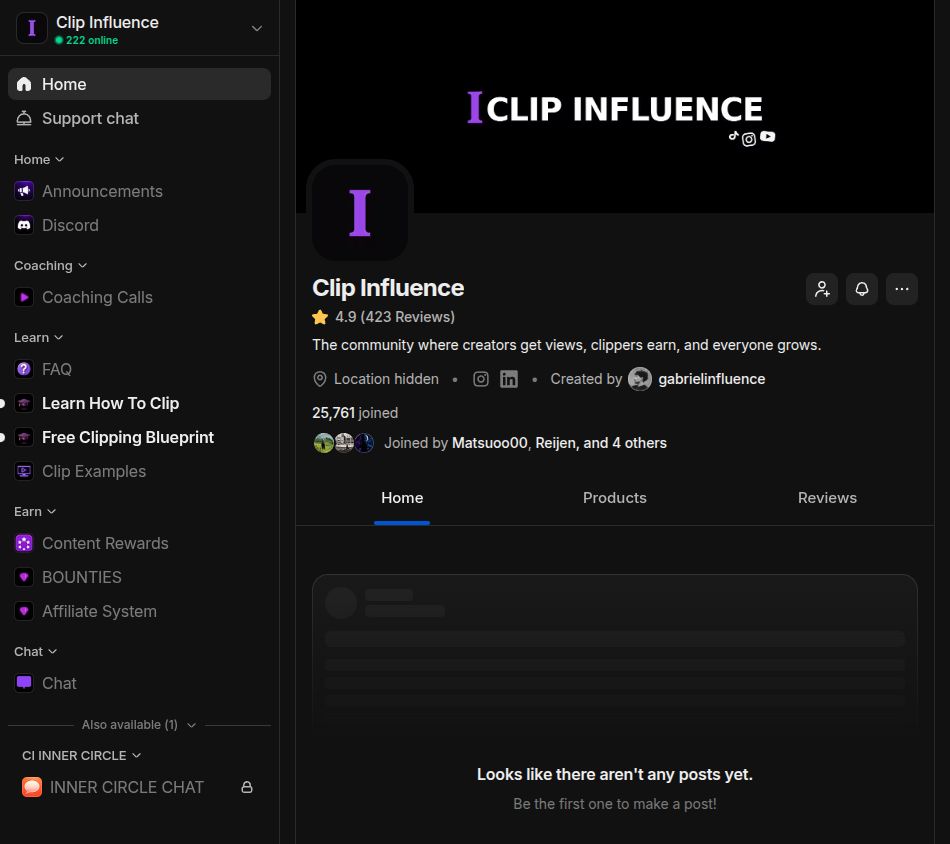
Task: Open the LinkedIn profile link icon
Action: click(509, 379)
